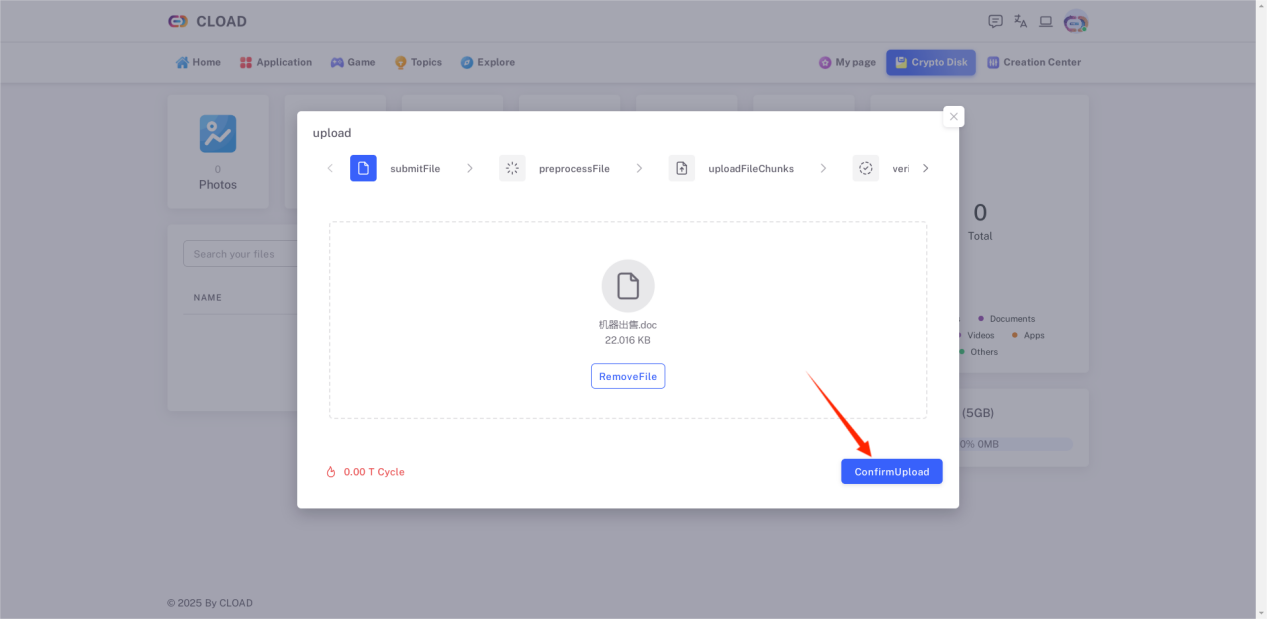Remove the file with RemoveFile button

click(x=628, y=376)
